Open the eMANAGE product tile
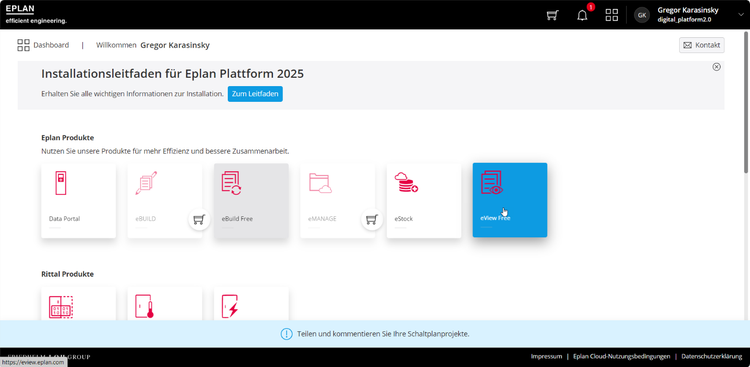750x367 pixels. pos(337,200)
